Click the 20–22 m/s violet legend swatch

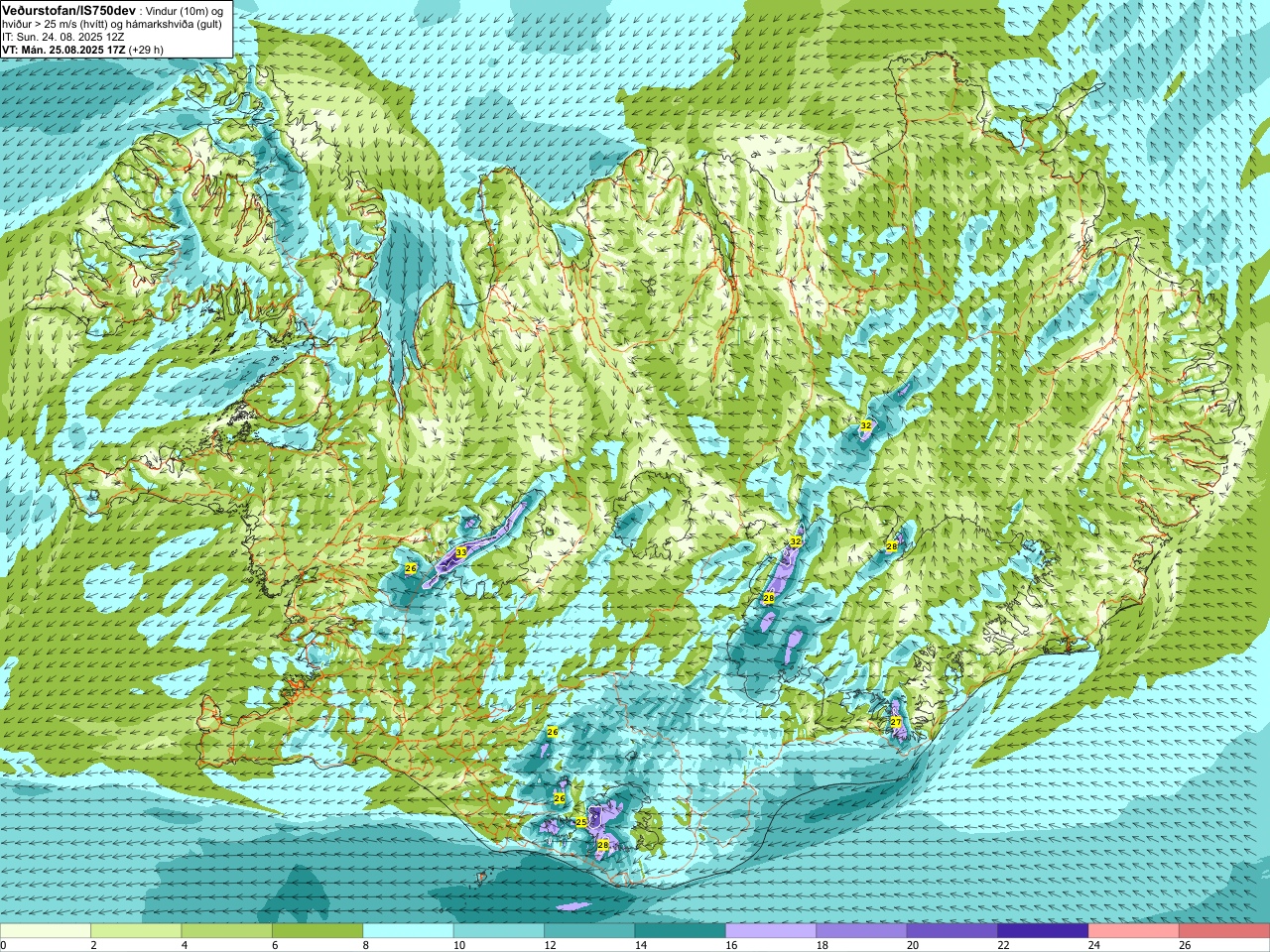(x=952, y=931)
